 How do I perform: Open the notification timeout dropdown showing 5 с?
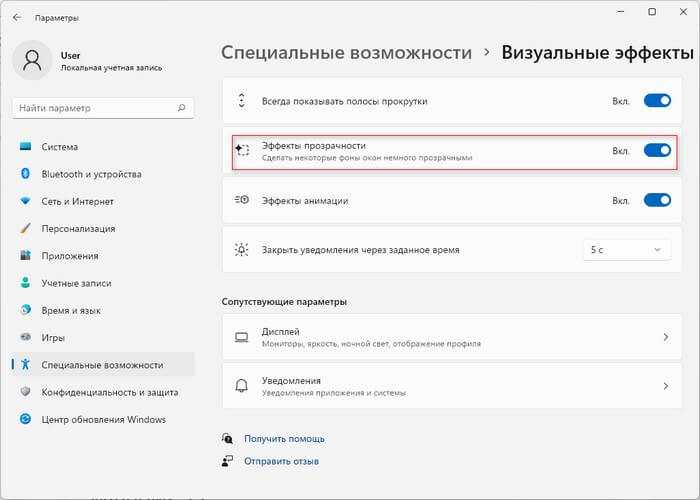[x=627, y=250]
